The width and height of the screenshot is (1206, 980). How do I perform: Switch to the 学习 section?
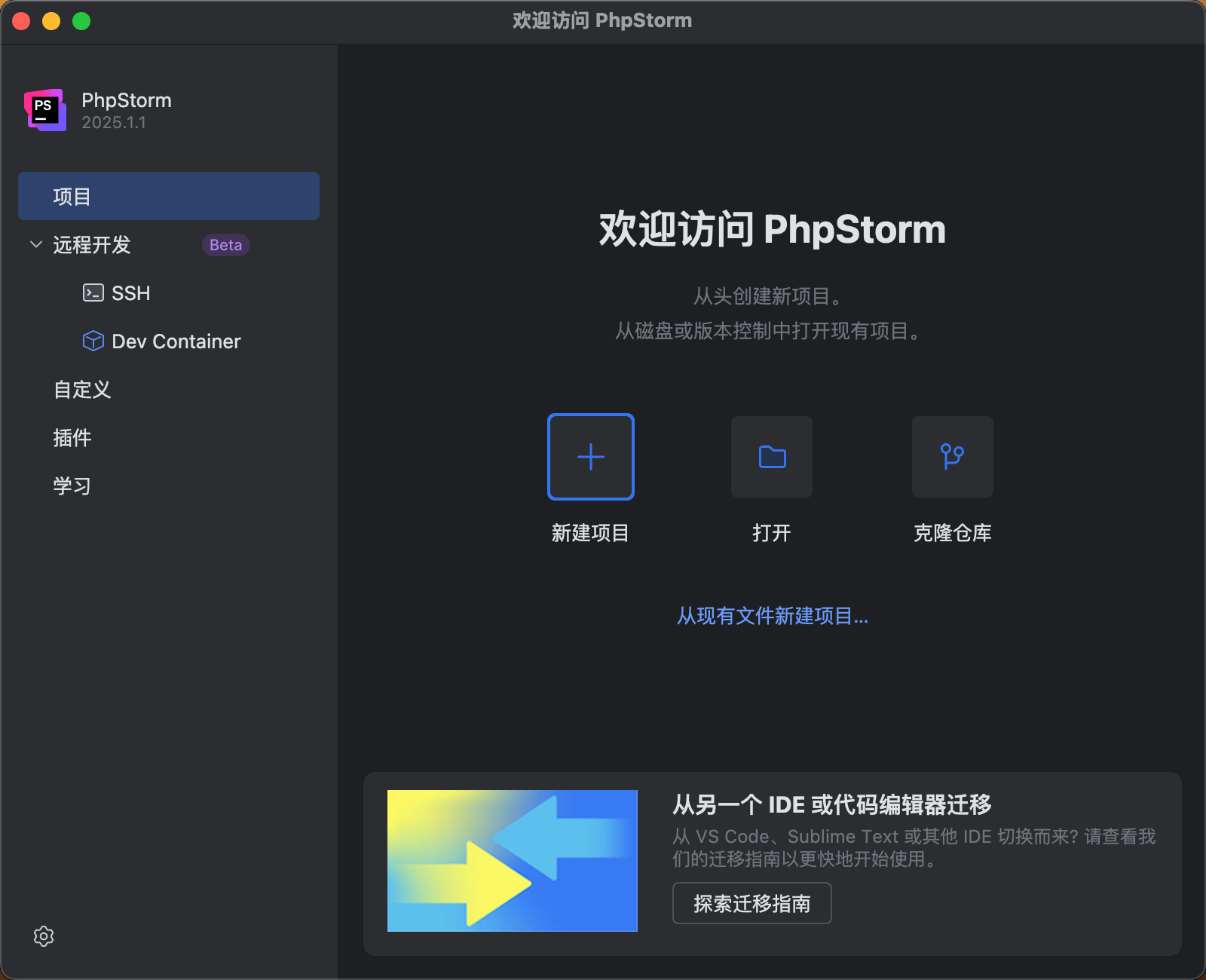pyautogui.click(x=72, y=486)
